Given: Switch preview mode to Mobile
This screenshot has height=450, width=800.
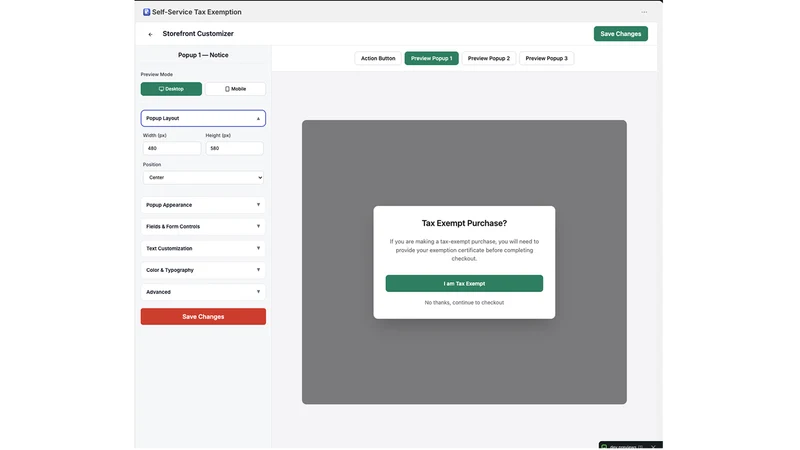Looking at the screenshot, I should click(x=235, y=89).
